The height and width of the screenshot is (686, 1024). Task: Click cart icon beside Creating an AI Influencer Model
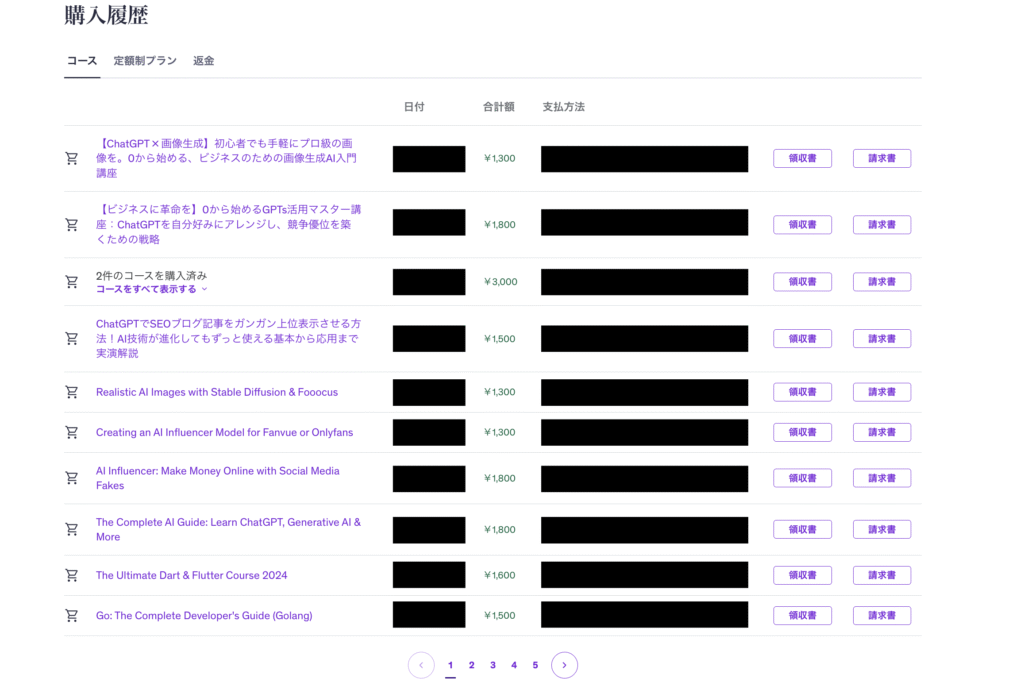(72, 433)
